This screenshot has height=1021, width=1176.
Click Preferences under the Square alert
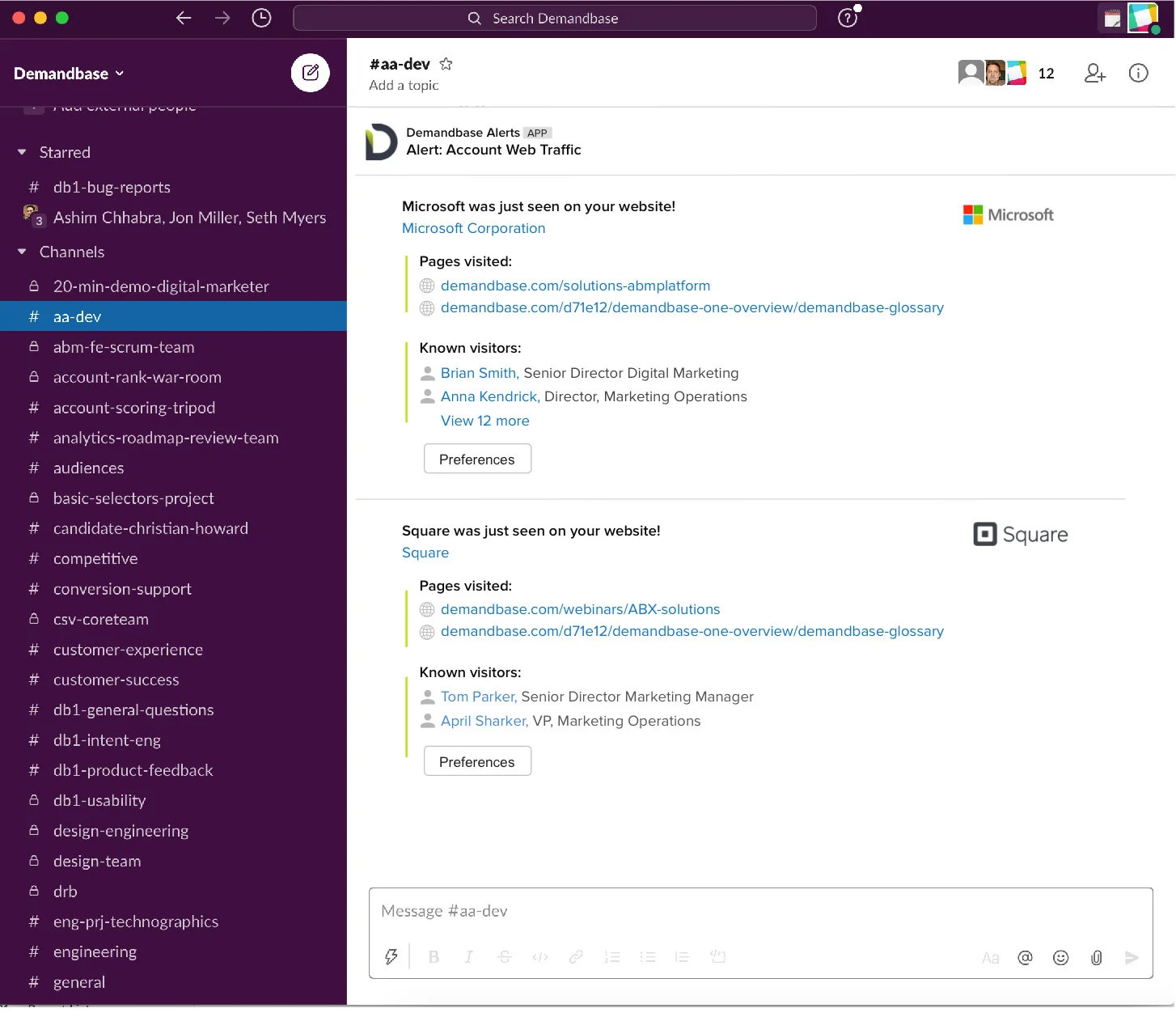[x=477, y=761]
